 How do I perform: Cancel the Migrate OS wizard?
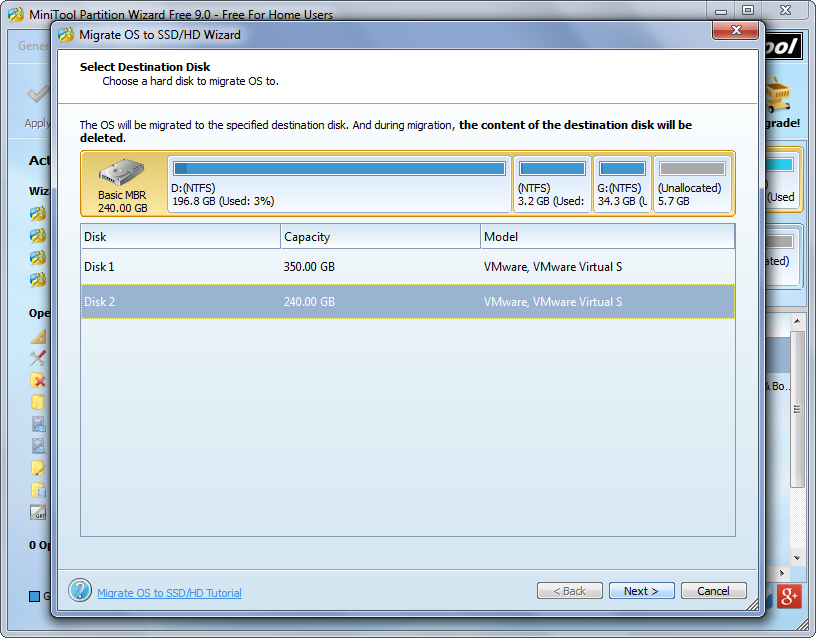coord(713,591)
